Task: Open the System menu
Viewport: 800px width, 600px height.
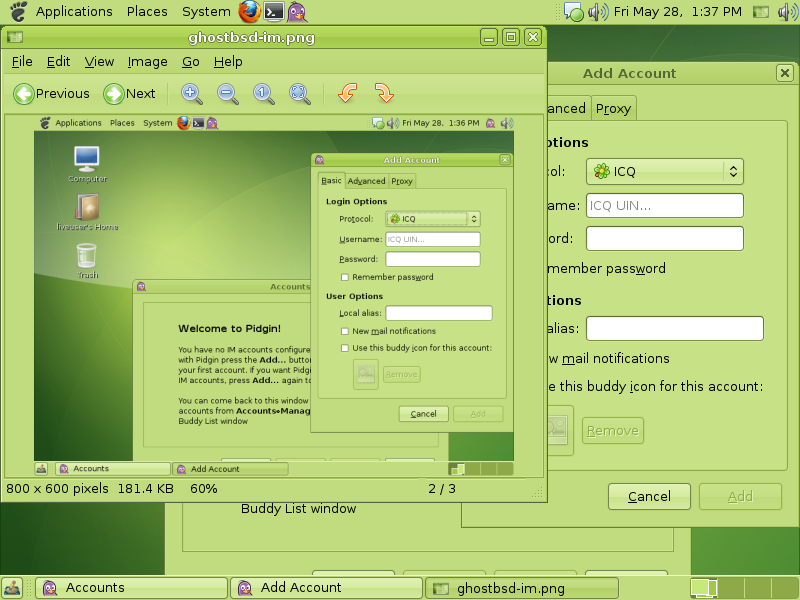Action: [x=206, y=11]
